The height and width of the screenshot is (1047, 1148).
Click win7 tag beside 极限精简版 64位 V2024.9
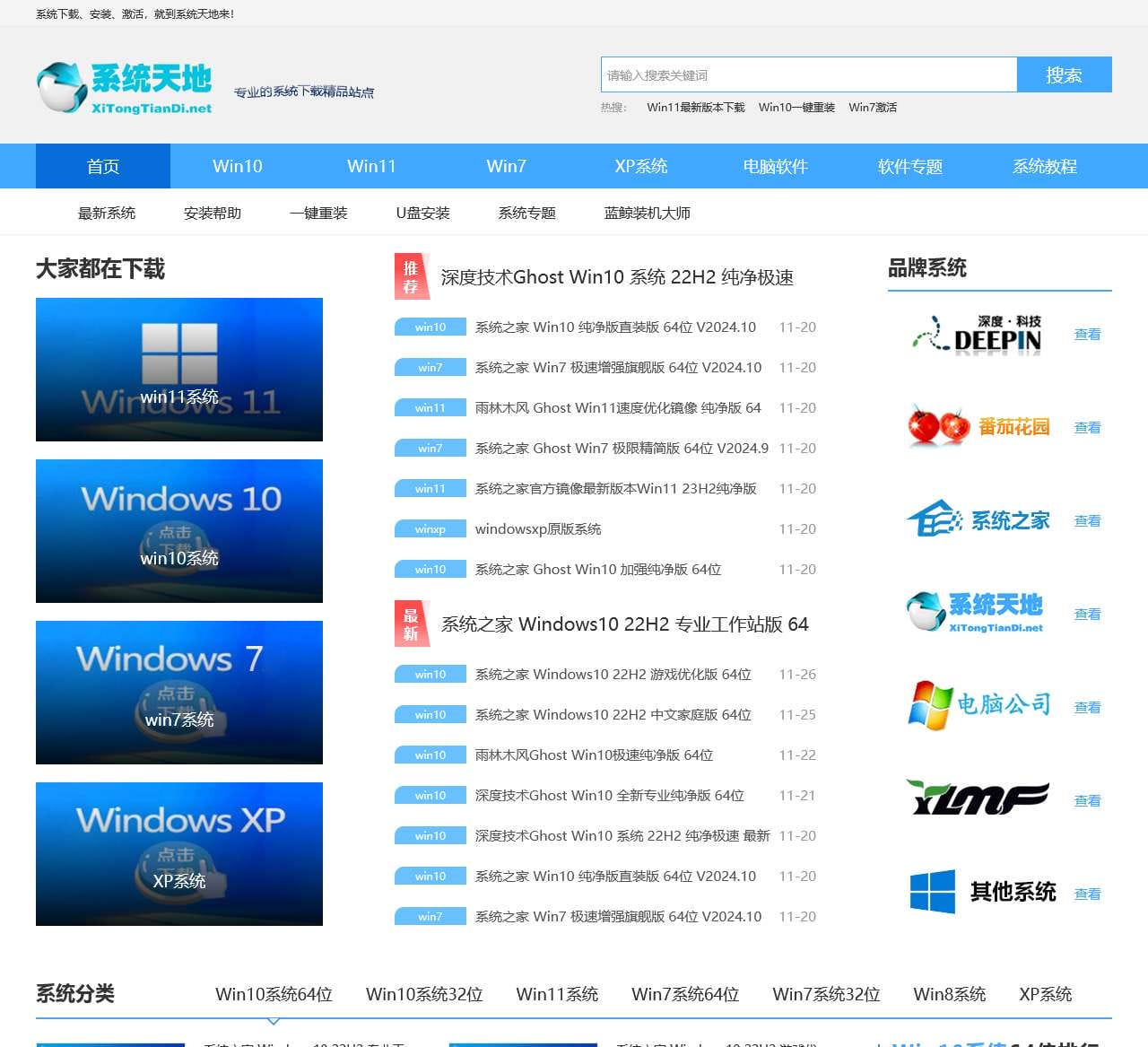click(430, 449)
